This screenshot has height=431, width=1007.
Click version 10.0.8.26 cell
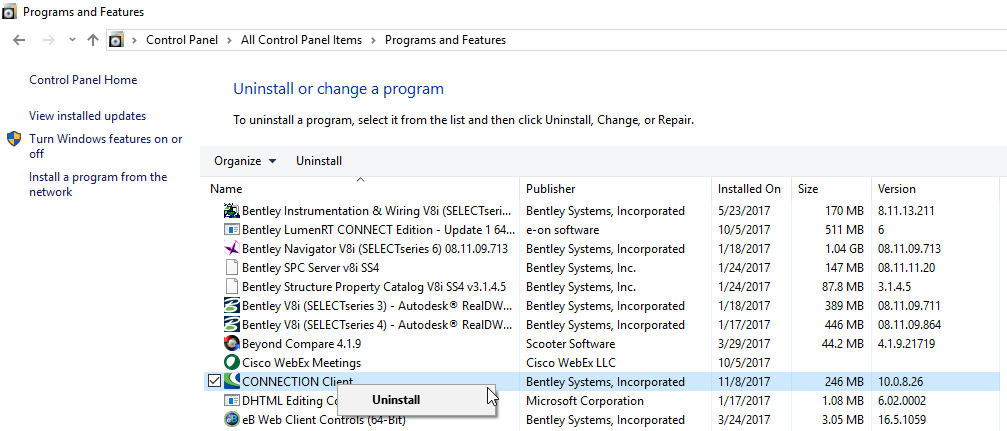(x=900, y=382)
